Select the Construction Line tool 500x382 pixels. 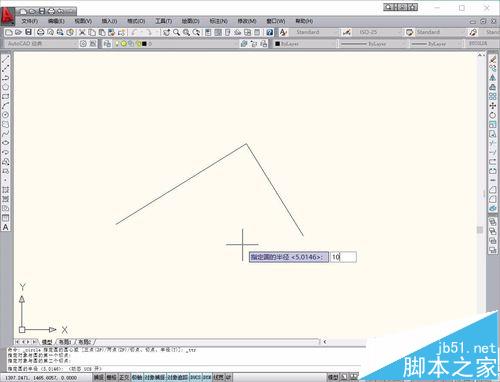pos(6,69)
